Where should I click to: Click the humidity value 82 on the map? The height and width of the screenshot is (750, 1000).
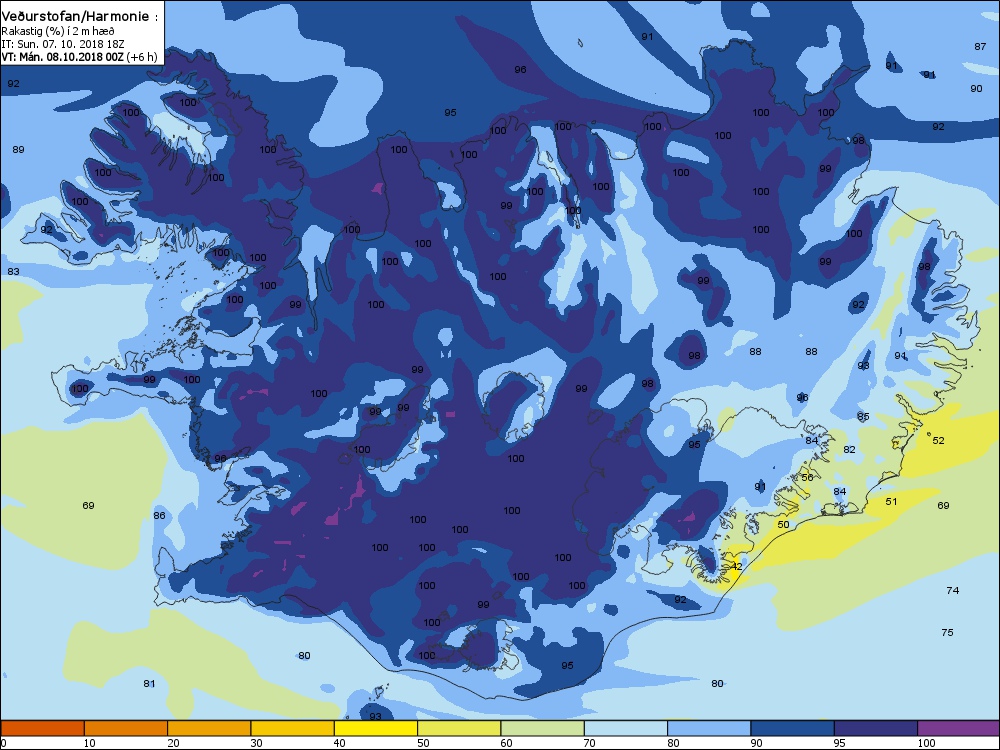click(849, 450)
